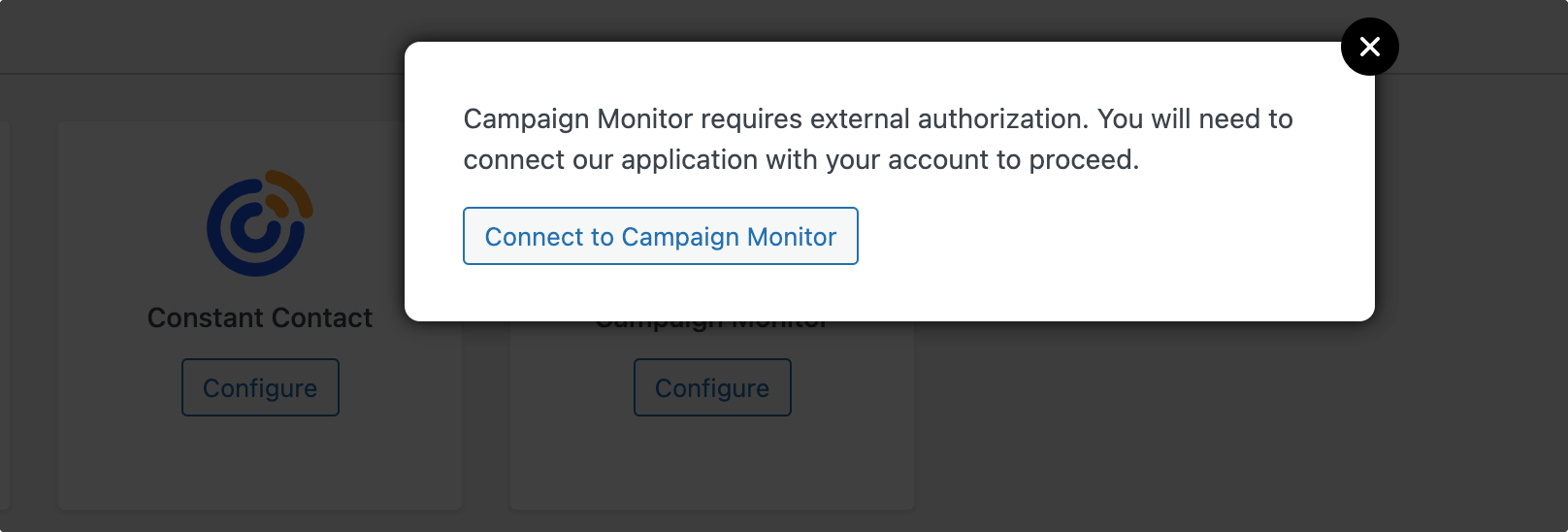
Task: Click the dimmed area left of the dialog top
Action: point(202,97)
